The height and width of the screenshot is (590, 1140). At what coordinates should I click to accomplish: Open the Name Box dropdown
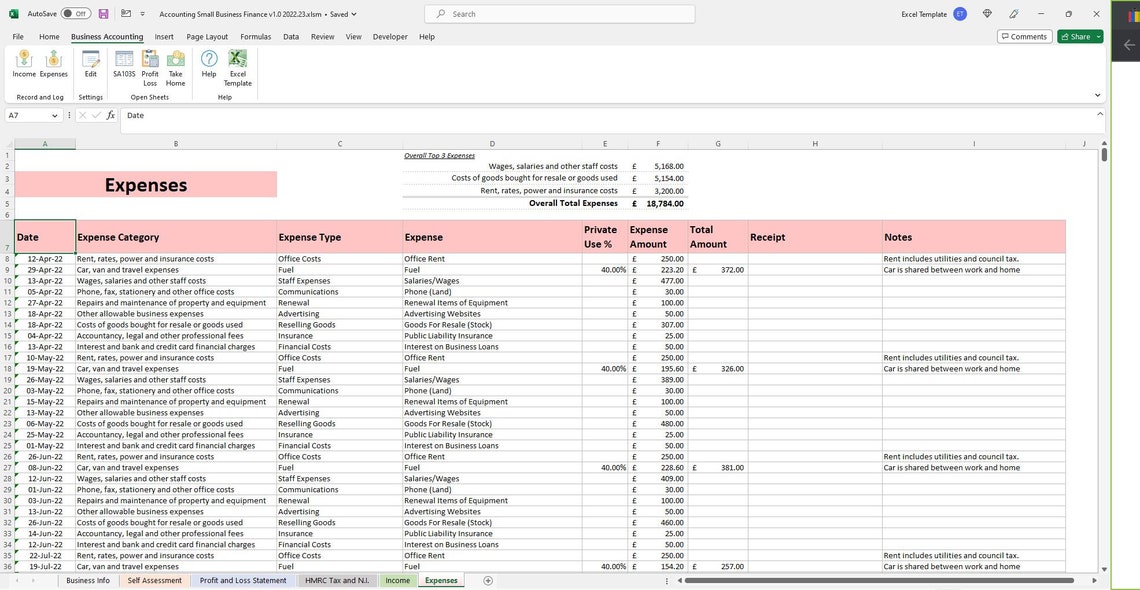(55, 115)
